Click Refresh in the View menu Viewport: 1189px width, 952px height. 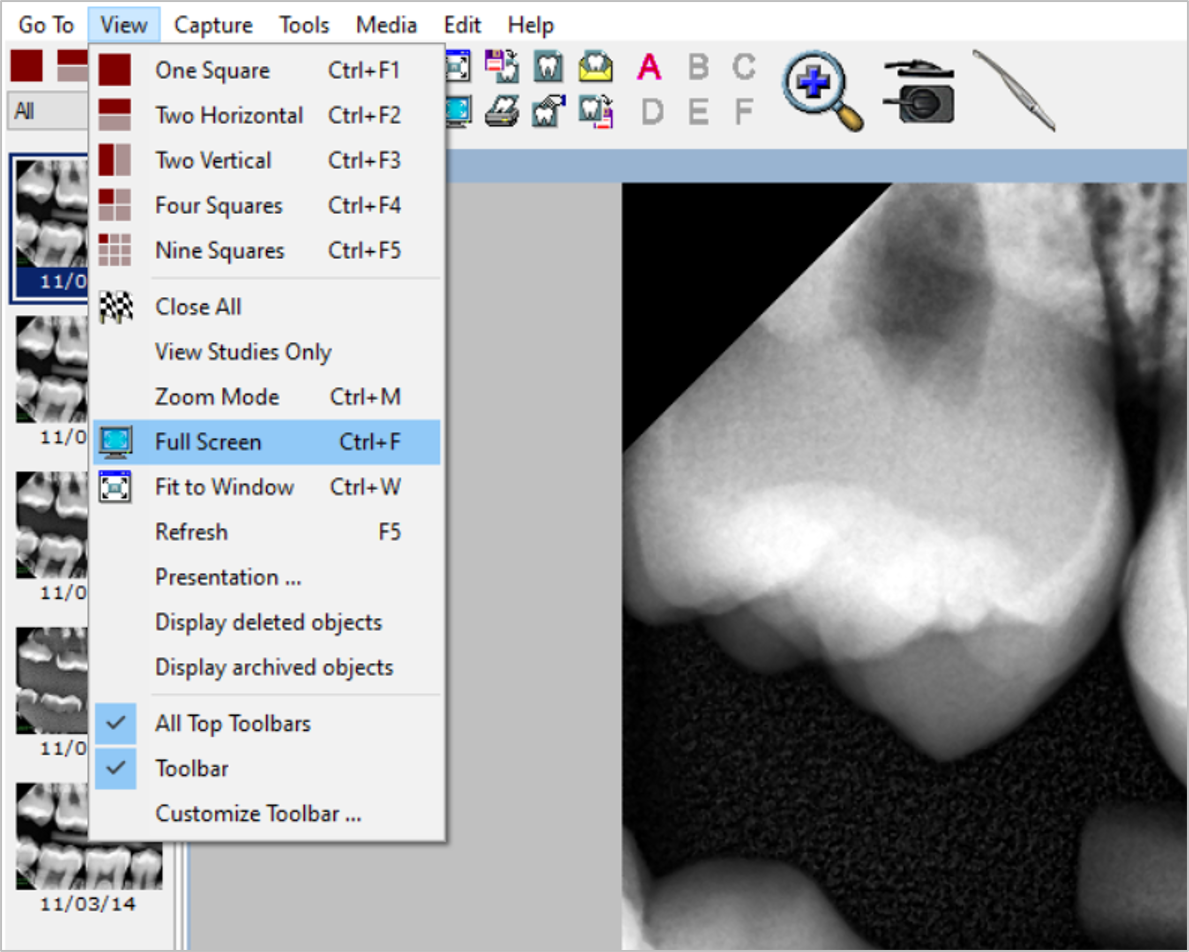click(x=267, y=532)
